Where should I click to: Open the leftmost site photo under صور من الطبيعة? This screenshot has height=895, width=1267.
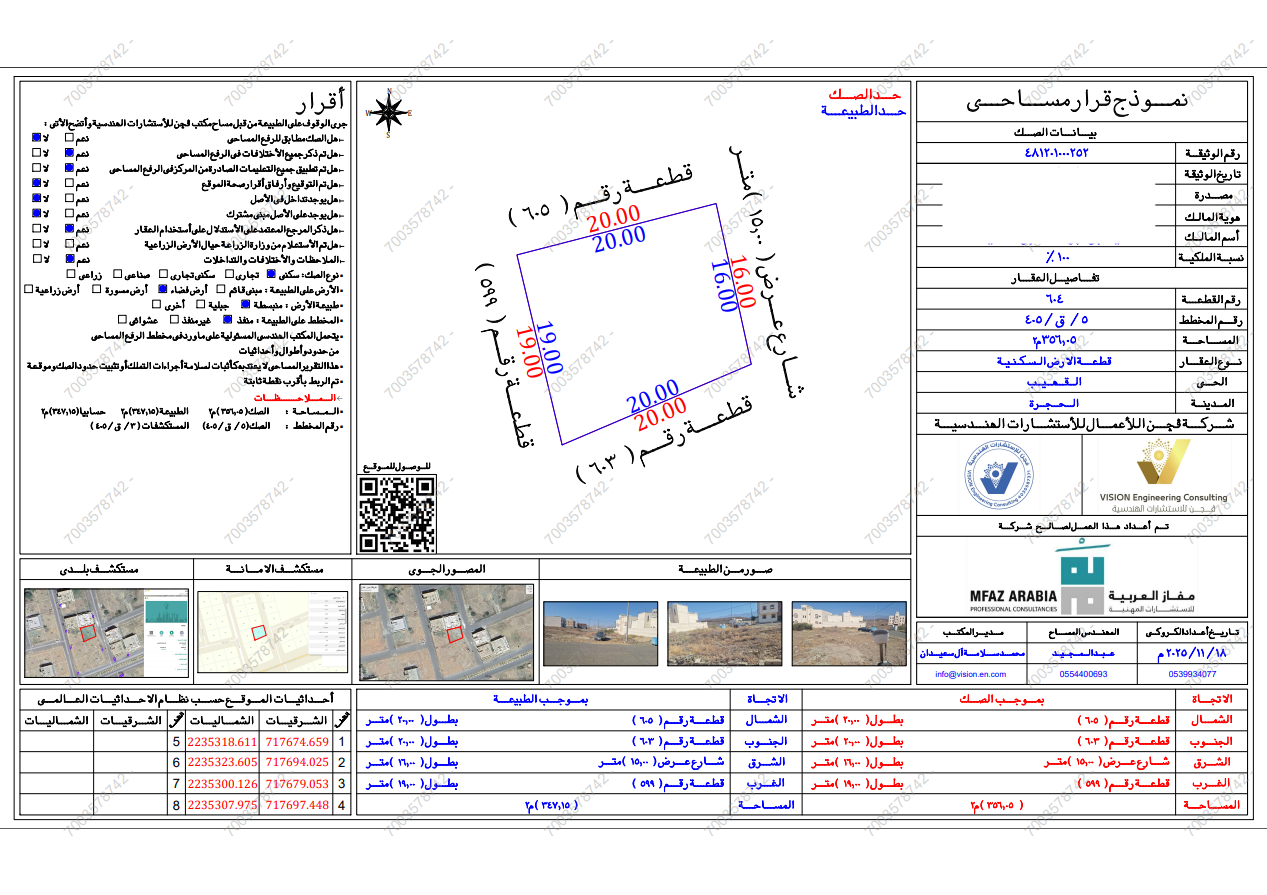click(600, 632)
